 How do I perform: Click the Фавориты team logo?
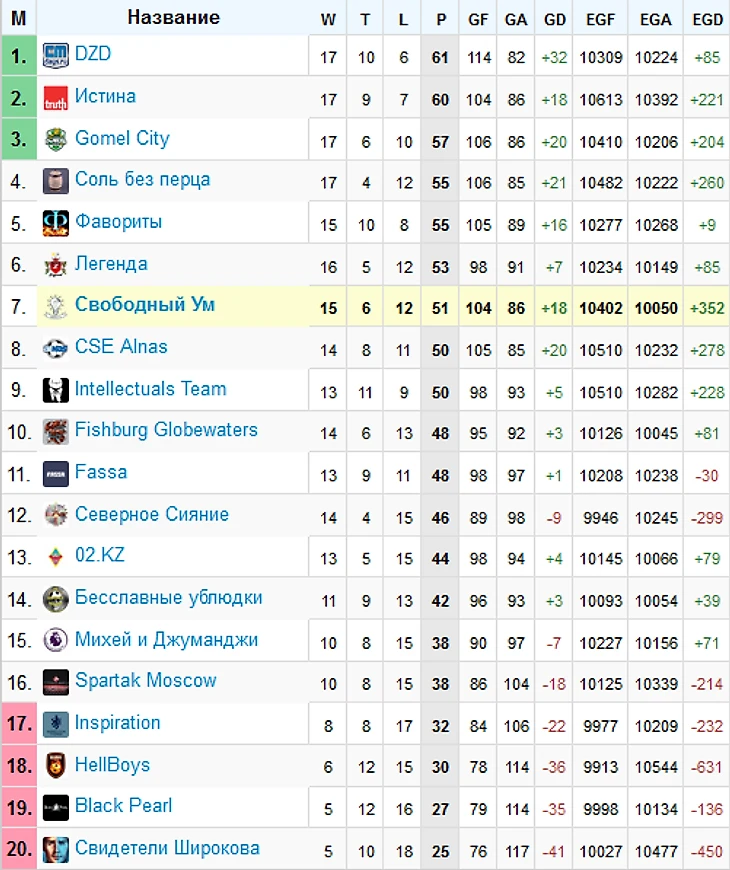click(55, 223)
